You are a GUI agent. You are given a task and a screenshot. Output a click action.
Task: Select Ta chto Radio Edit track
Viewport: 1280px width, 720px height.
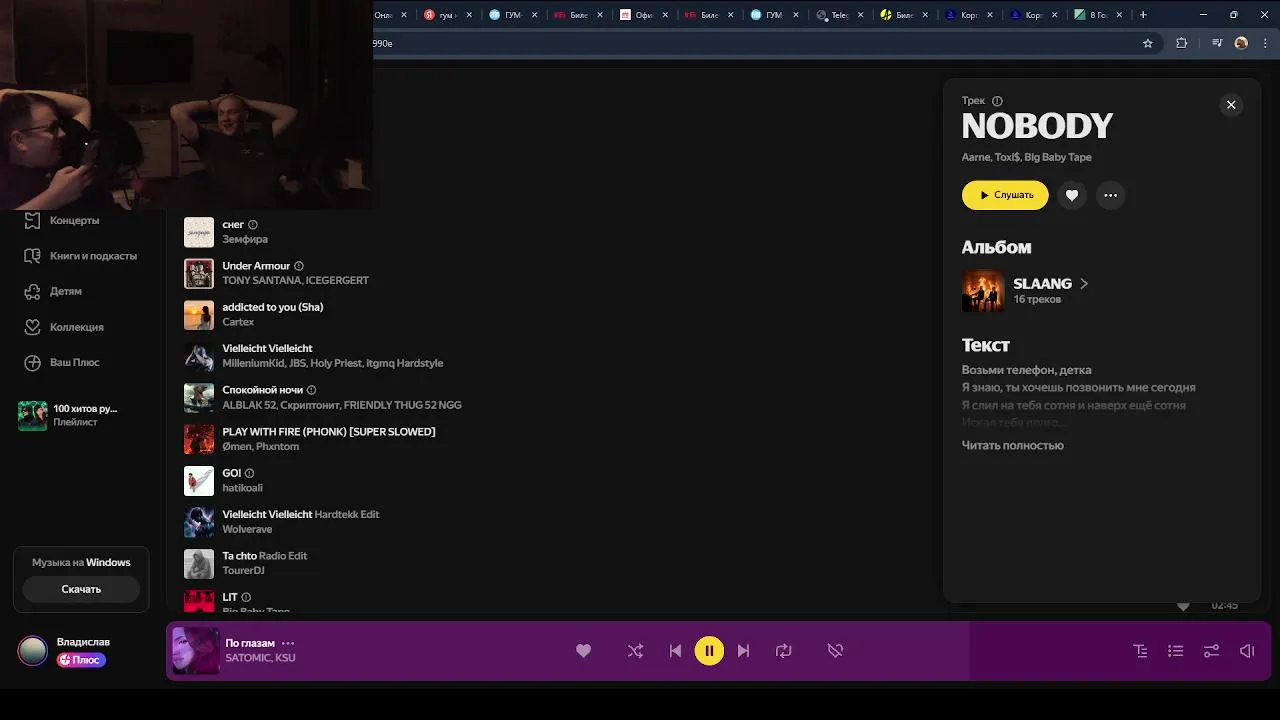pyautogui.click(x=264, y=556)
